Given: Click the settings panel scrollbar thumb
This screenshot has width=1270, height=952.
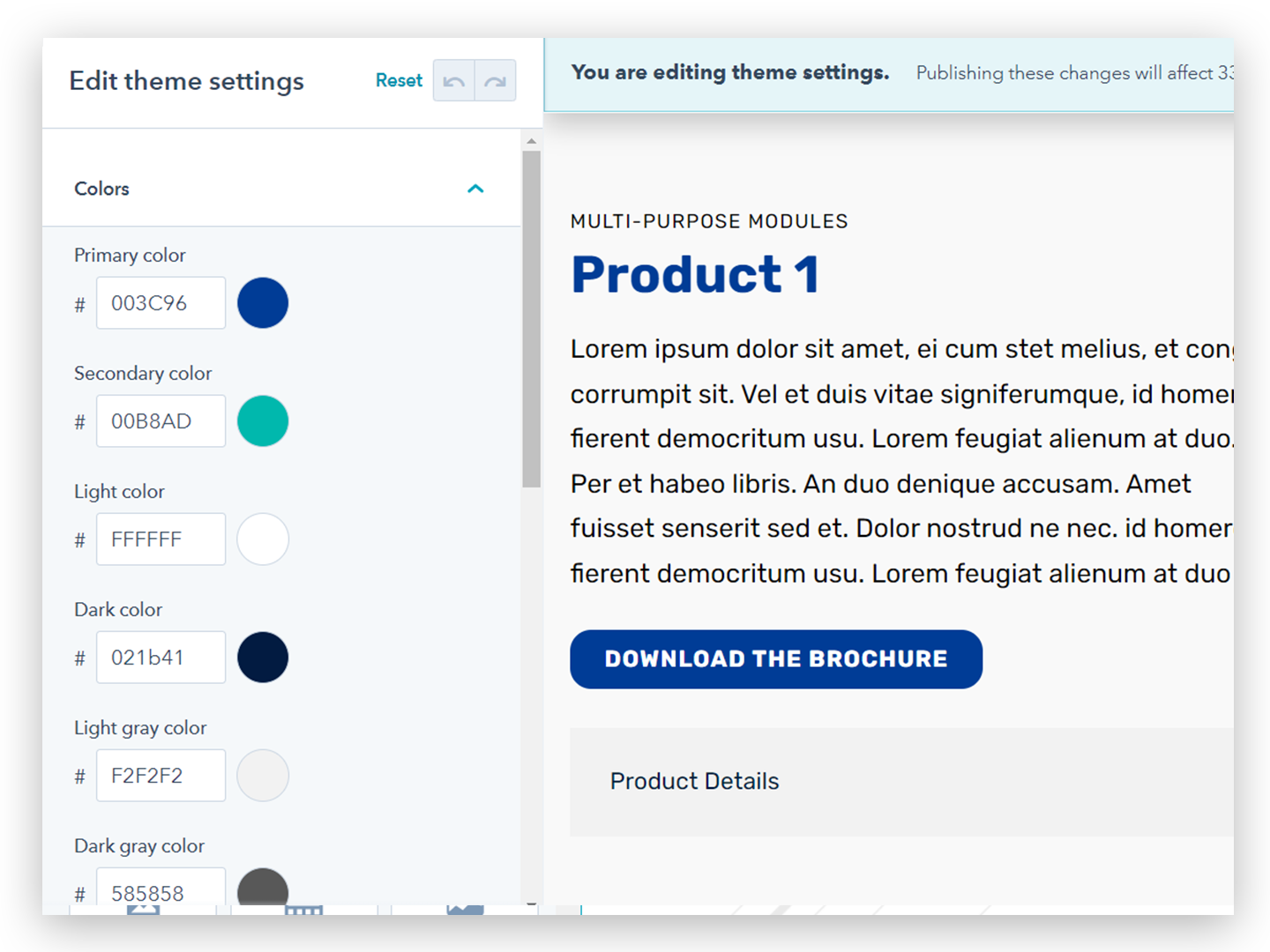Looking at the screenshot, I should (x=531, y=317).
